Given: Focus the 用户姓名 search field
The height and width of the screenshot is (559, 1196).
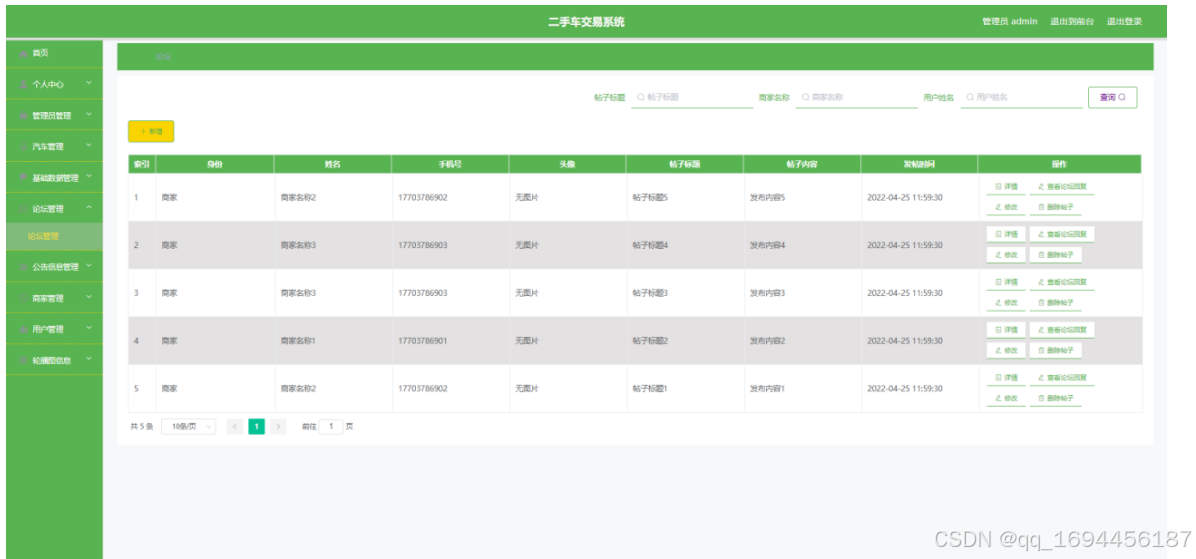Looking at the screenshot, I should coord(1021,98).
